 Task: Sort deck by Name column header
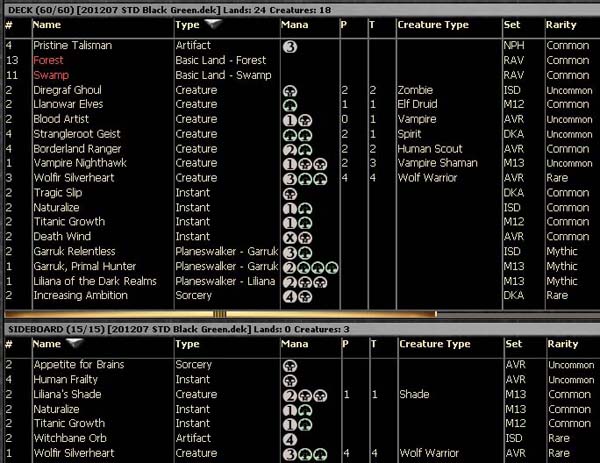tap(47, 25)
